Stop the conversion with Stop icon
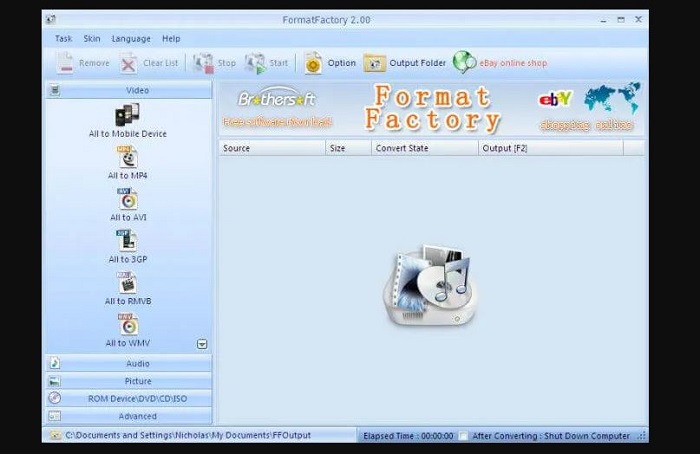This screenshot has width=700, height=454. (203, 63)
